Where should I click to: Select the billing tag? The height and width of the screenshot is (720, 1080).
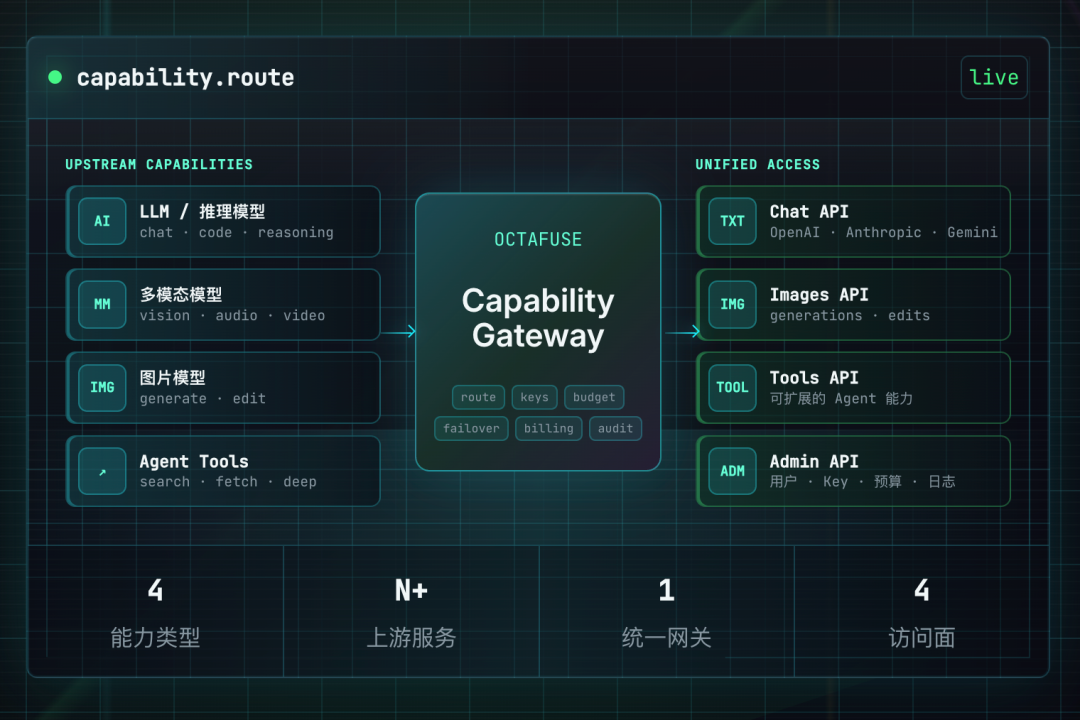tap(548, 429)
